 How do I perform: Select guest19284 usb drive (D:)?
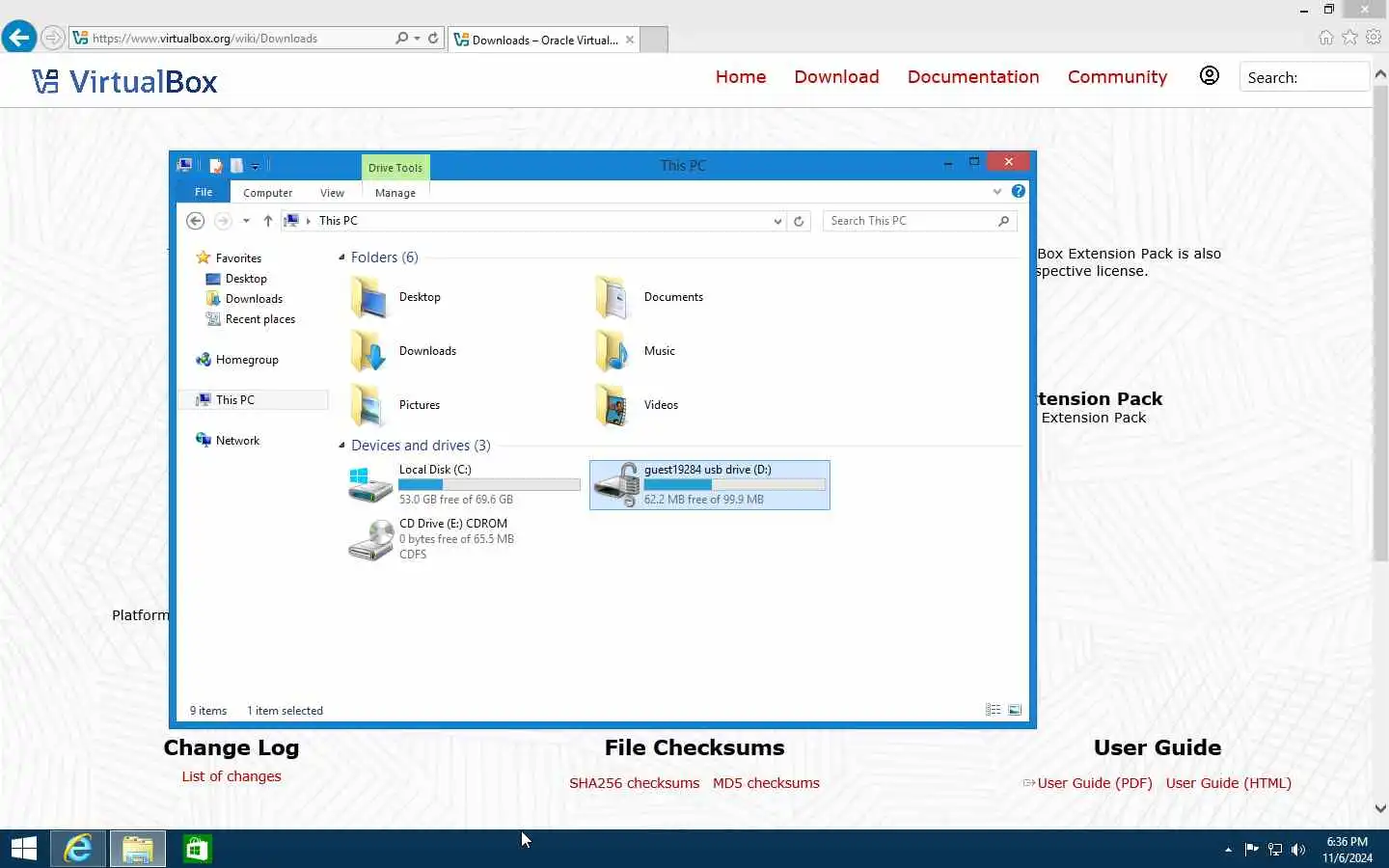[709, 484]
